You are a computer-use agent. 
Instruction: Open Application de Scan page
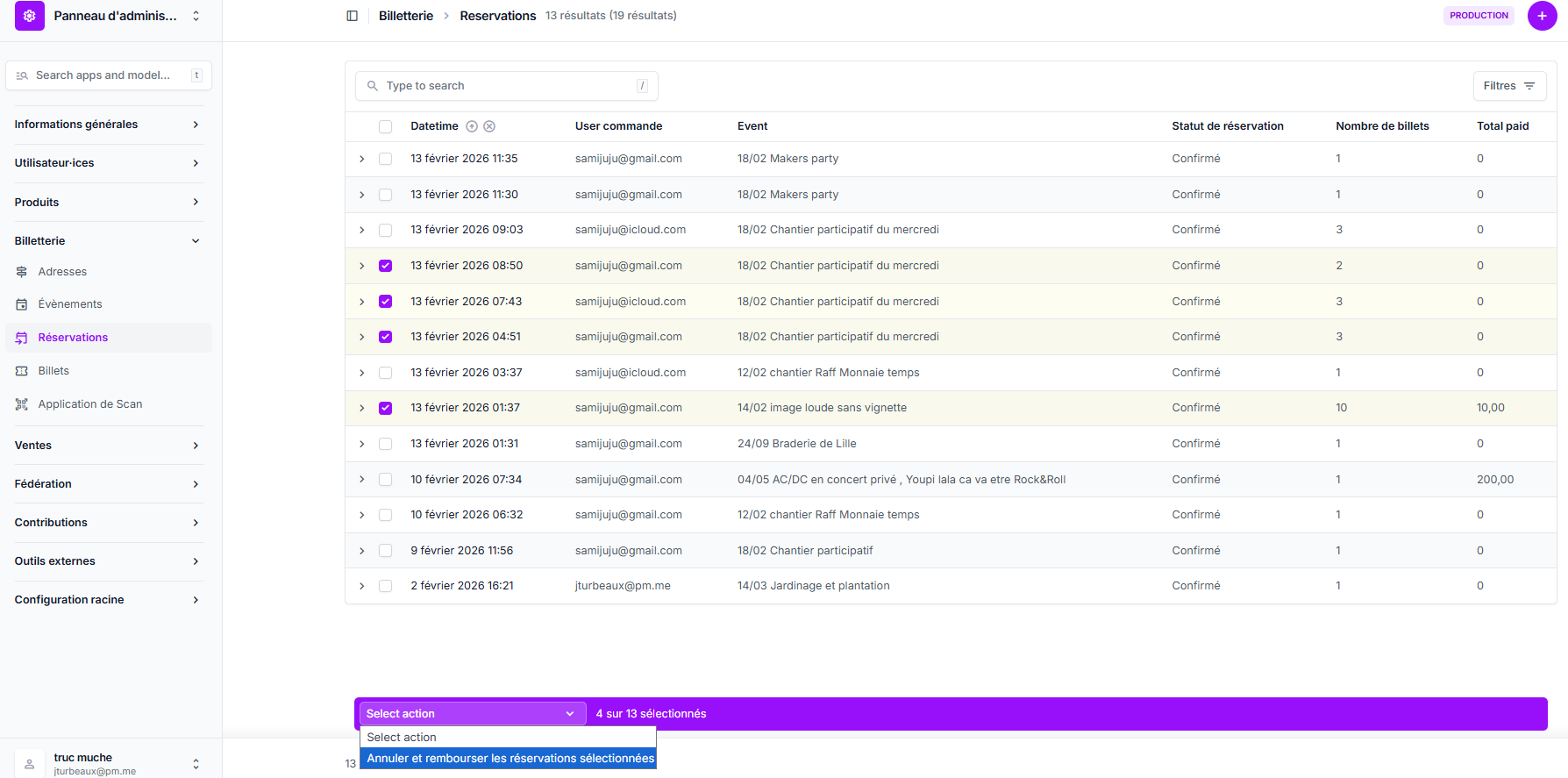click(x=89, y=404)
